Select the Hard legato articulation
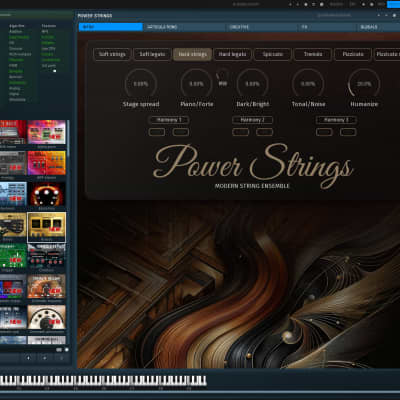Screen dimensions: 400x400 point(232,54)
